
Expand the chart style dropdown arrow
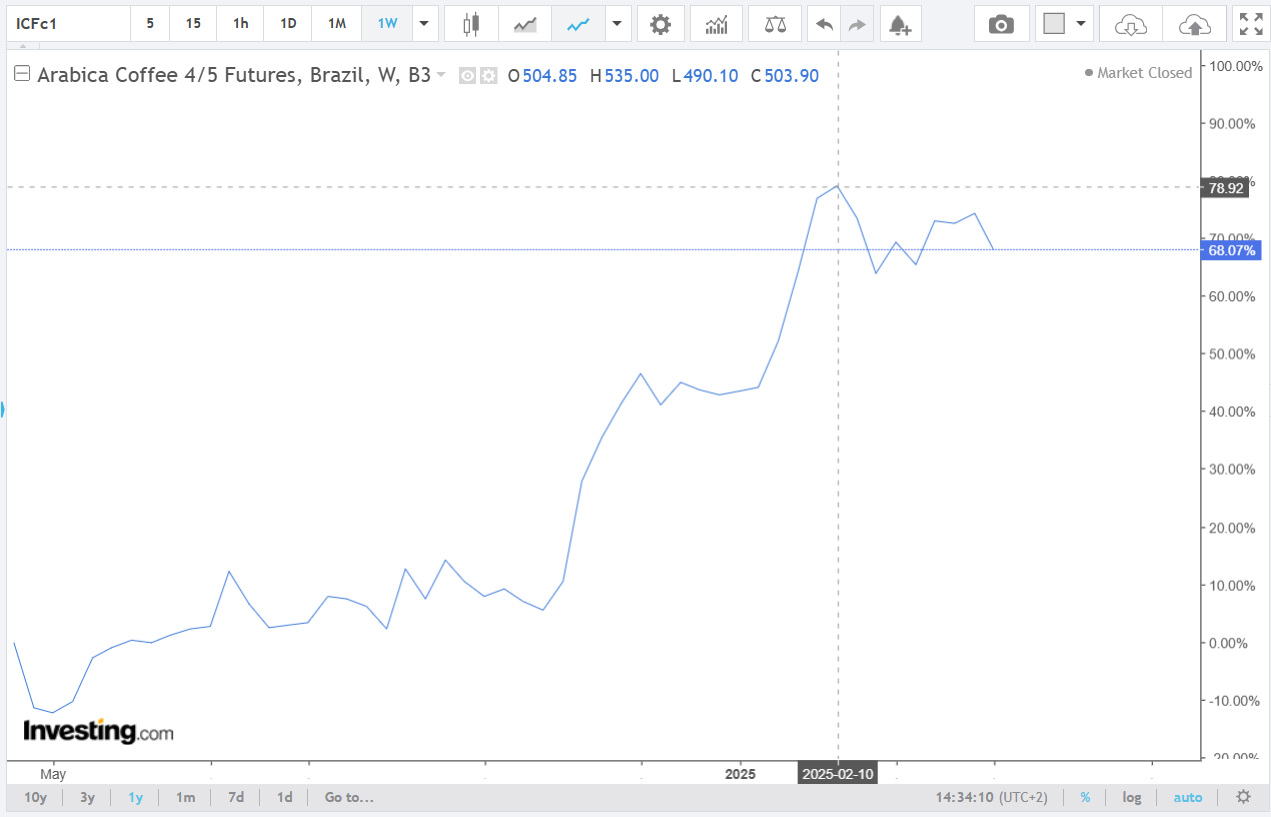617,24
